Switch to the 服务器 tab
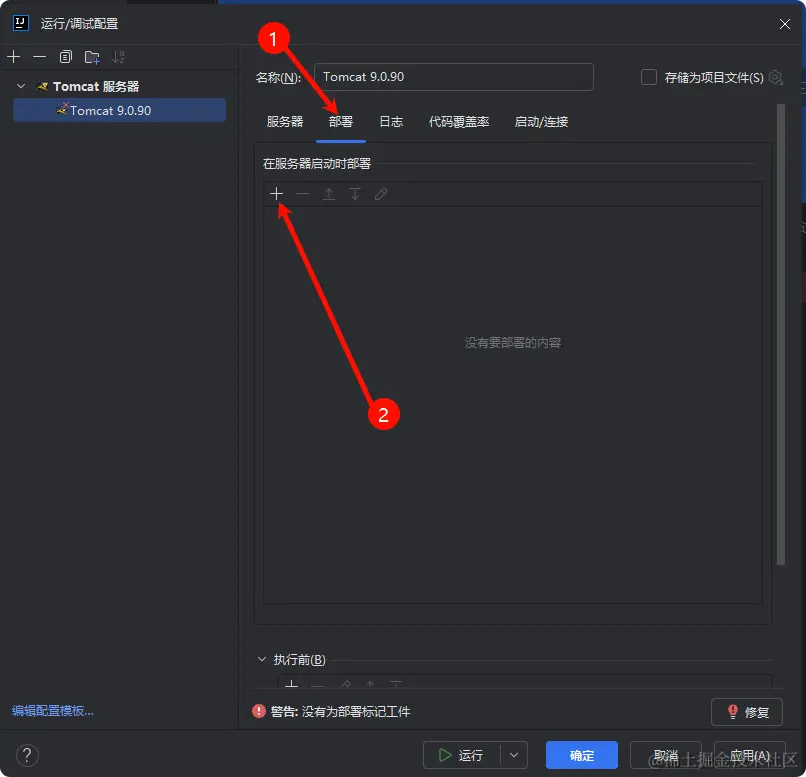This screenshot has width=806, height=777. [x=285, y=122]
